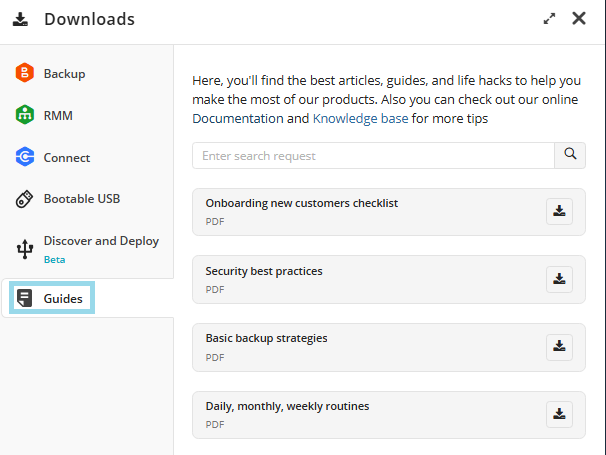Open Discover and Deploy in sidebar
The width and height of the screenshot is (606, 455).
pos(100,241)
